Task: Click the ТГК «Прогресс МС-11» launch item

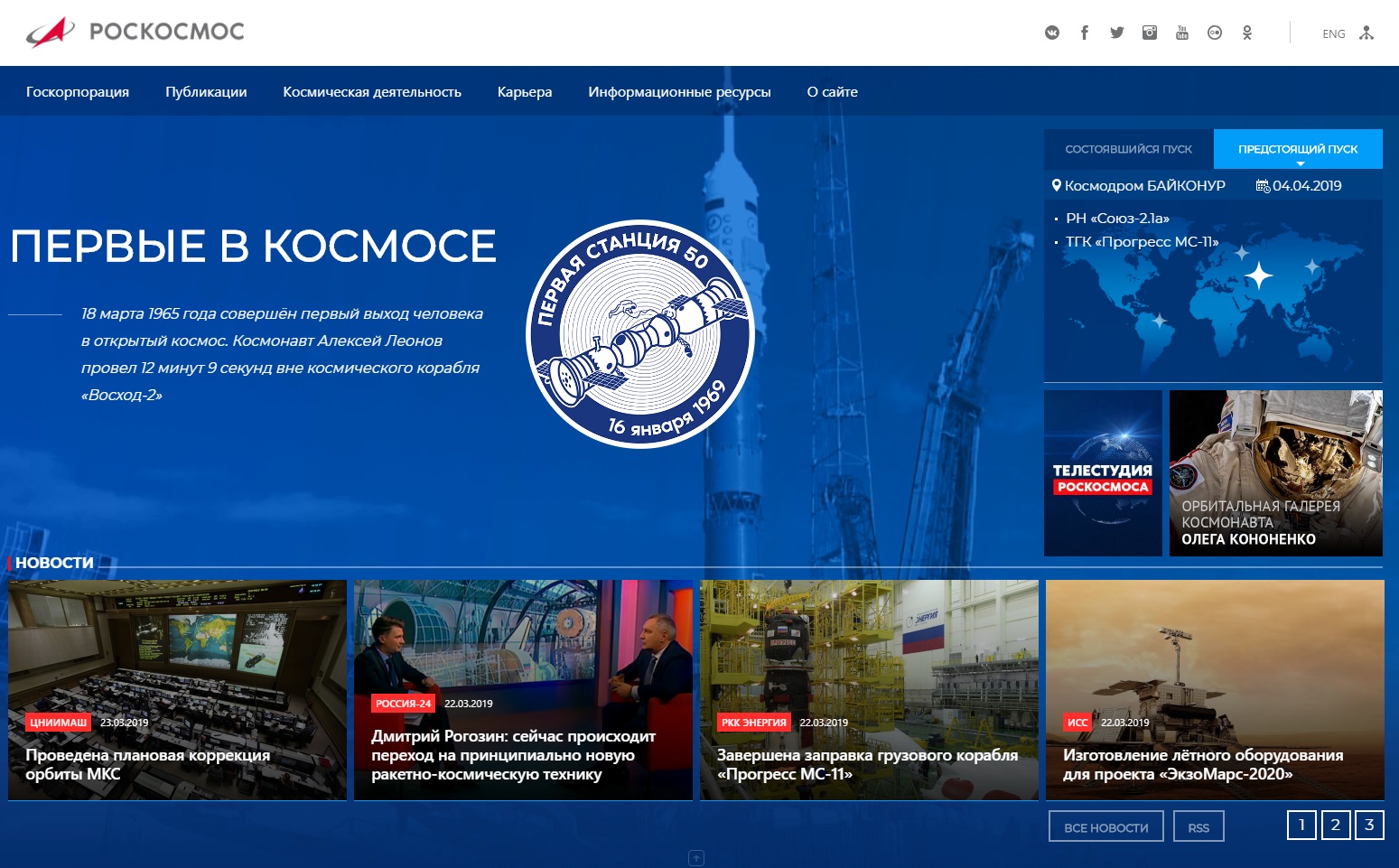Action: (x=1143, y=242)
